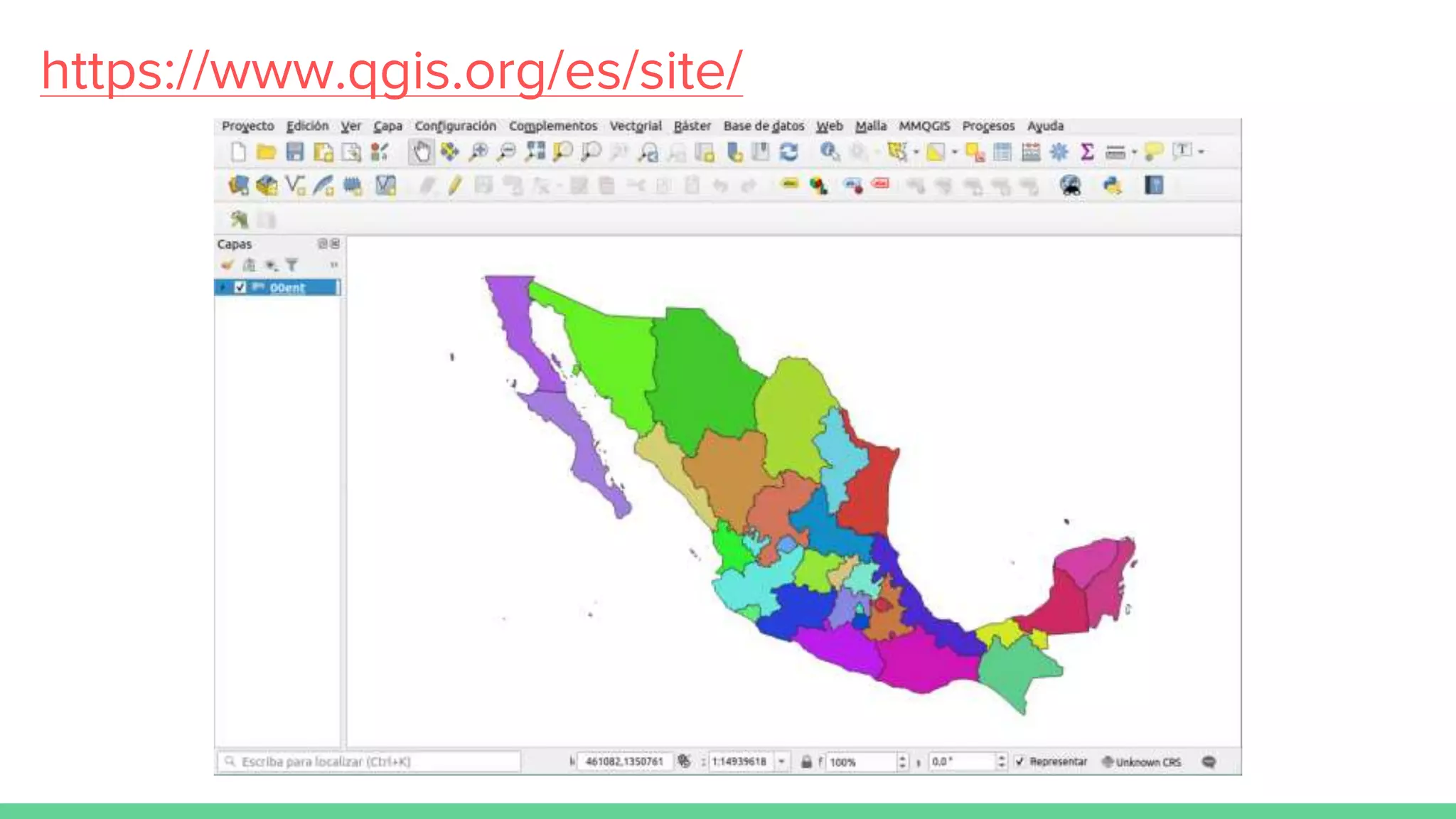This screenshot has height=819, width=1456.
Task: Select the Pan Map hand tool
Action: [x=422, y=151]
